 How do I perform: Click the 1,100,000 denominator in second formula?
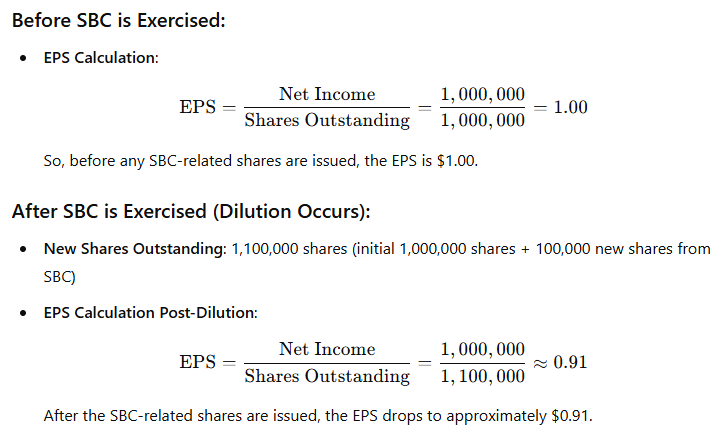point(482,376)
